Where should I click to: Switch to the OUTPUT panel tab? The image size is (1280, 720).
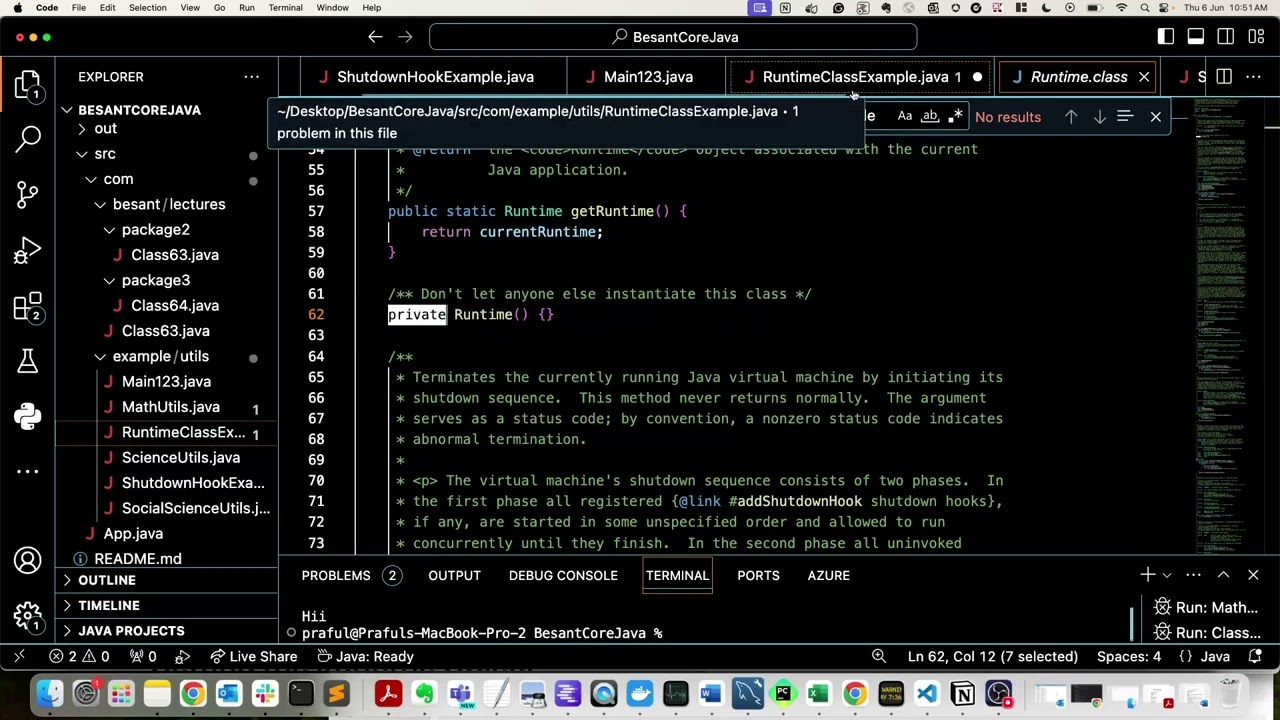pos(454,575)
